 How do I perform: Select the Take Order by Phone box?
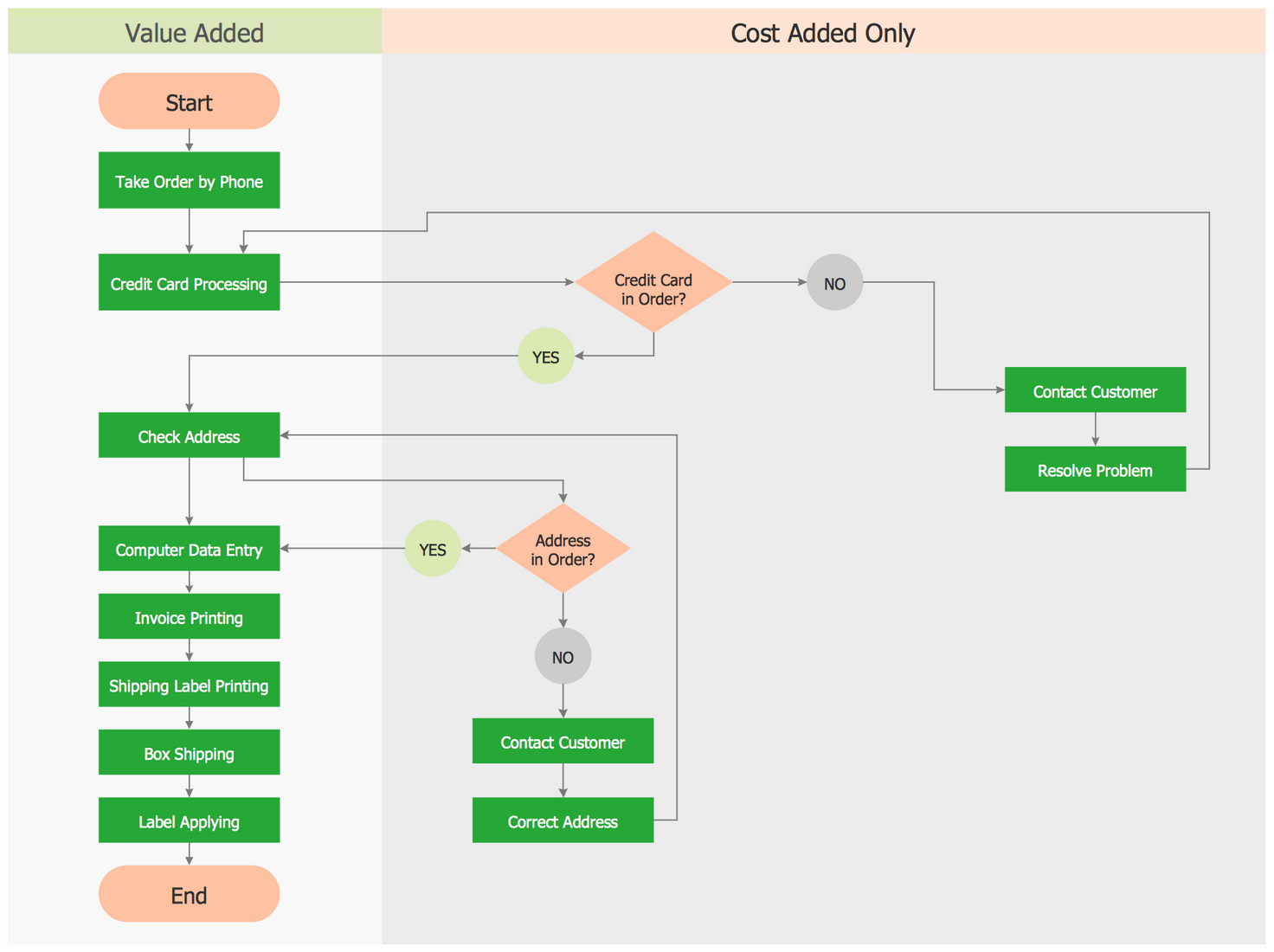189,180
